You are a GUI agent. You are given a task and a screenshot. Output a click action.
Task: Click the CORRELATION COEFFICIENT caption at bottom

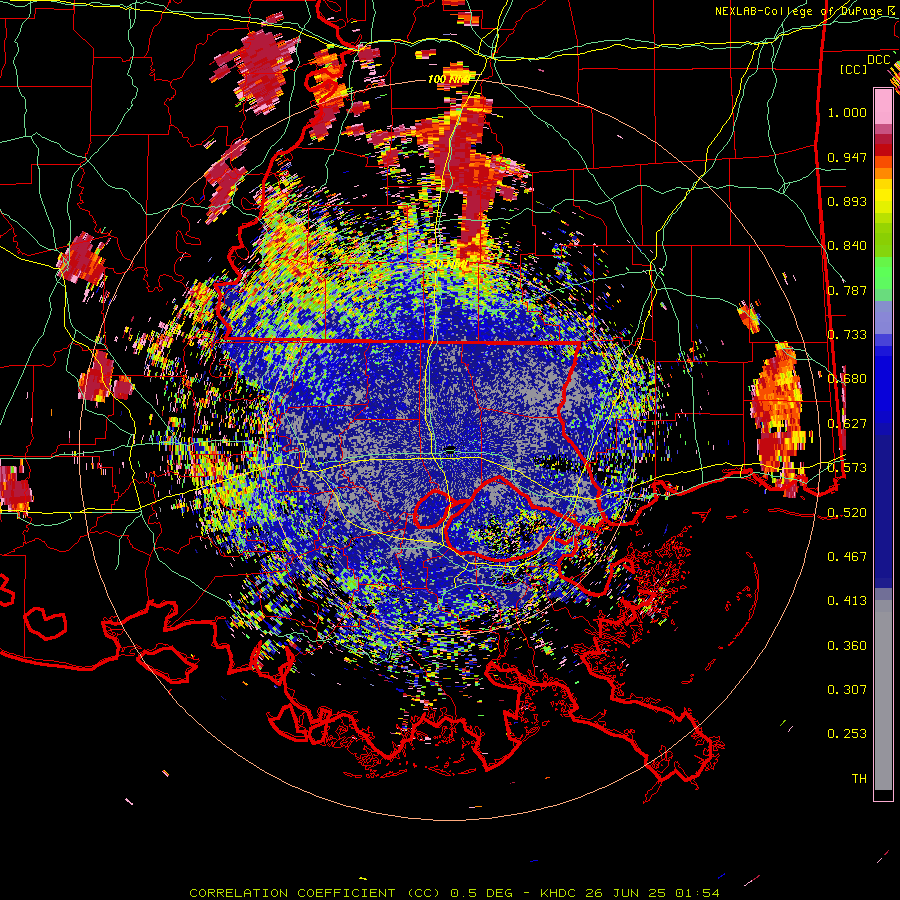point(454,893)
